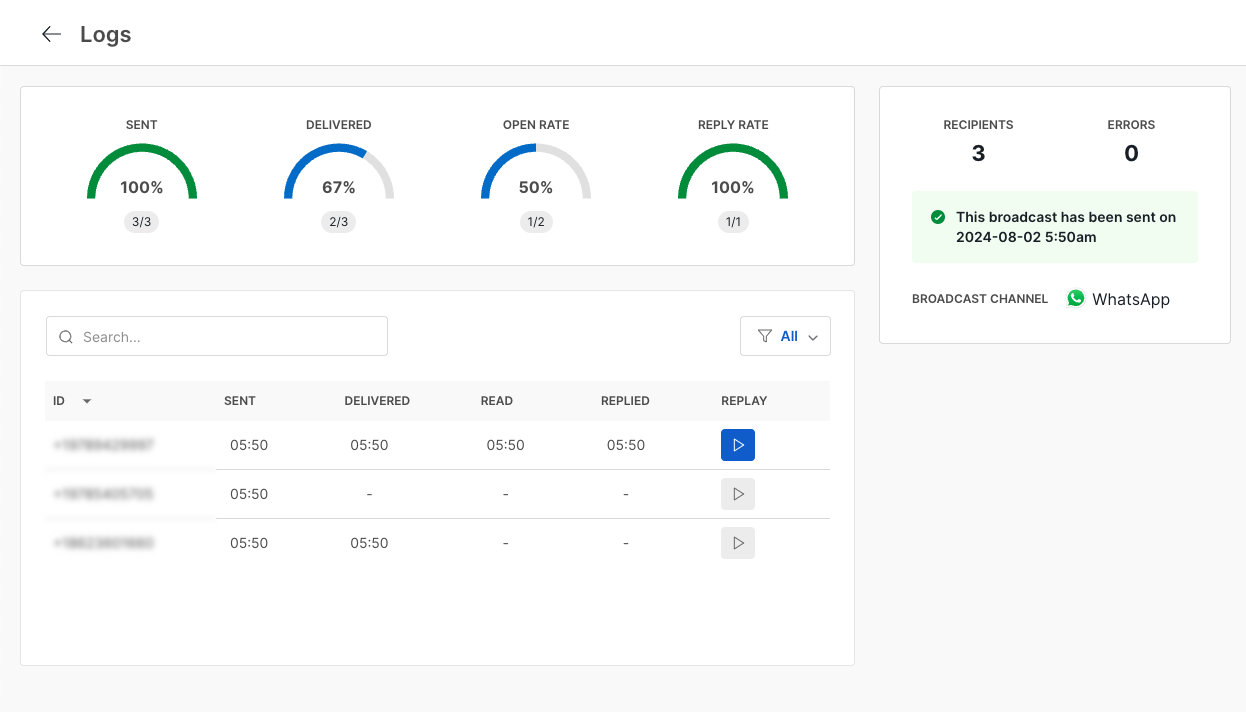Click the Search input field
Viewport: 1246px width, 712px height.
coord(230,337)
